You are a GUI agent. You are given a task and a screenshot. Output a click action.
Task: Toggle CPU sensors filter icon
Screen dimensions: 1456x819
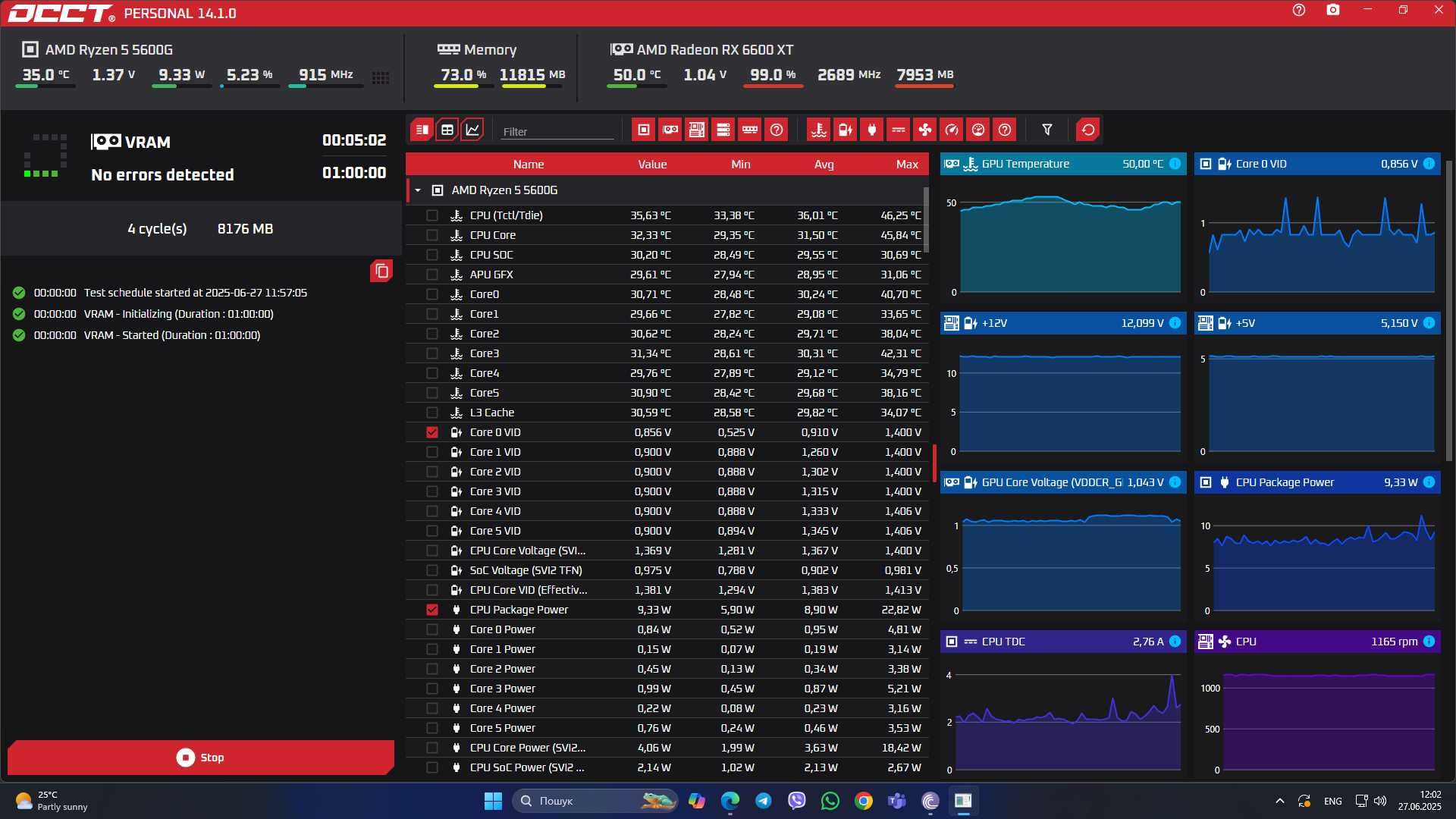(644, 130)
